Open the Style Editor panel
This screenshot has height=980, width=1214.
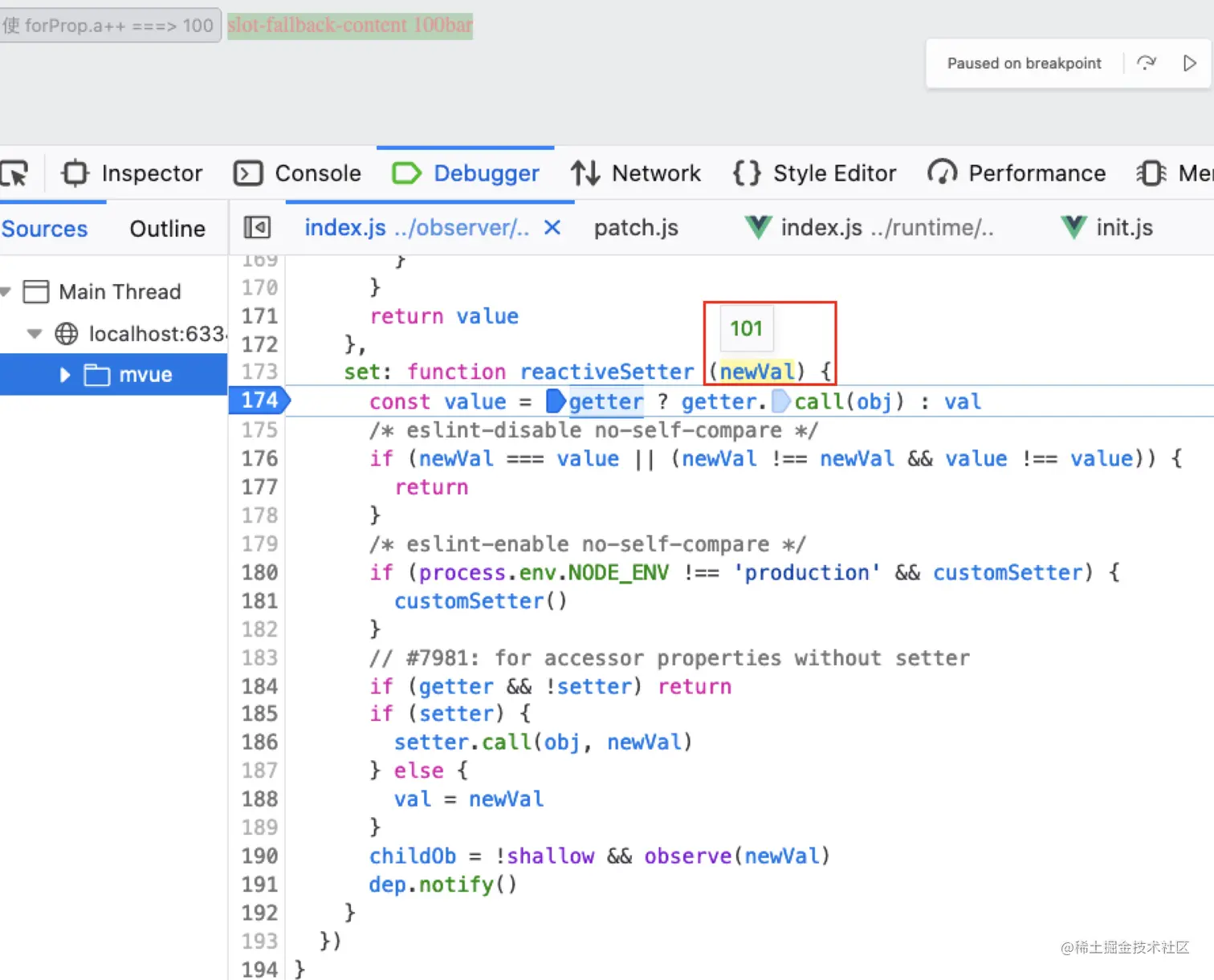[x=815, y=173]
